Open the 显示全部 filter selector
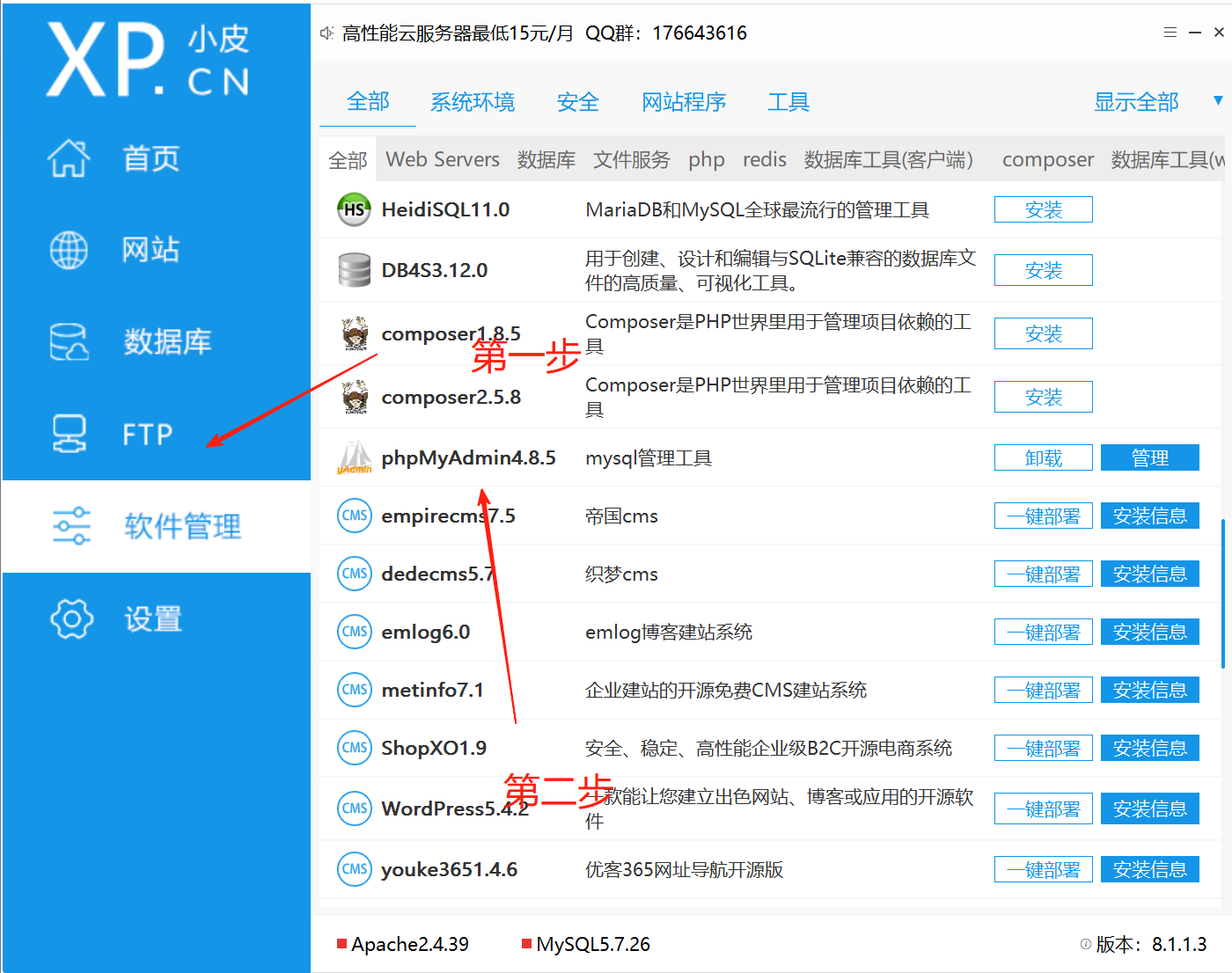1232x973 pixels. coord(1136,102)
